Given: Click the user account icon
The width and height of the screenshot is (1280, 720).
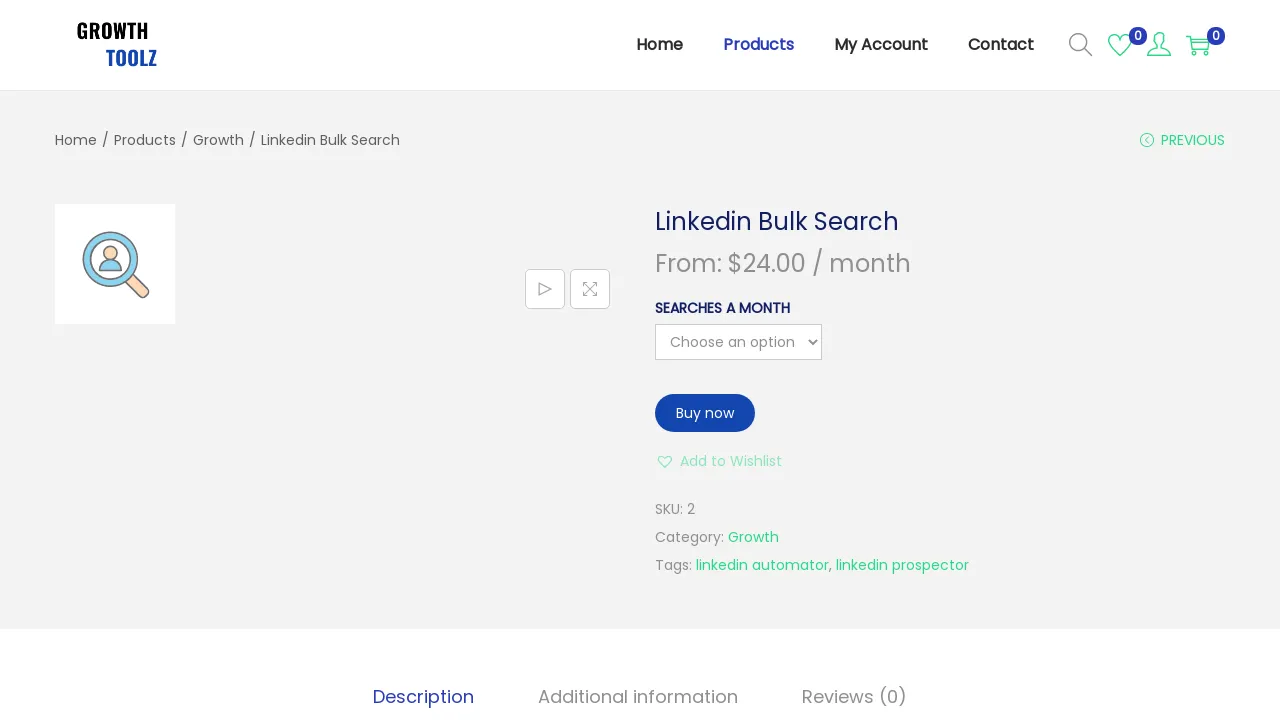Looking at the screenshot, I should pyautogui.click(x=1159, y=45).
